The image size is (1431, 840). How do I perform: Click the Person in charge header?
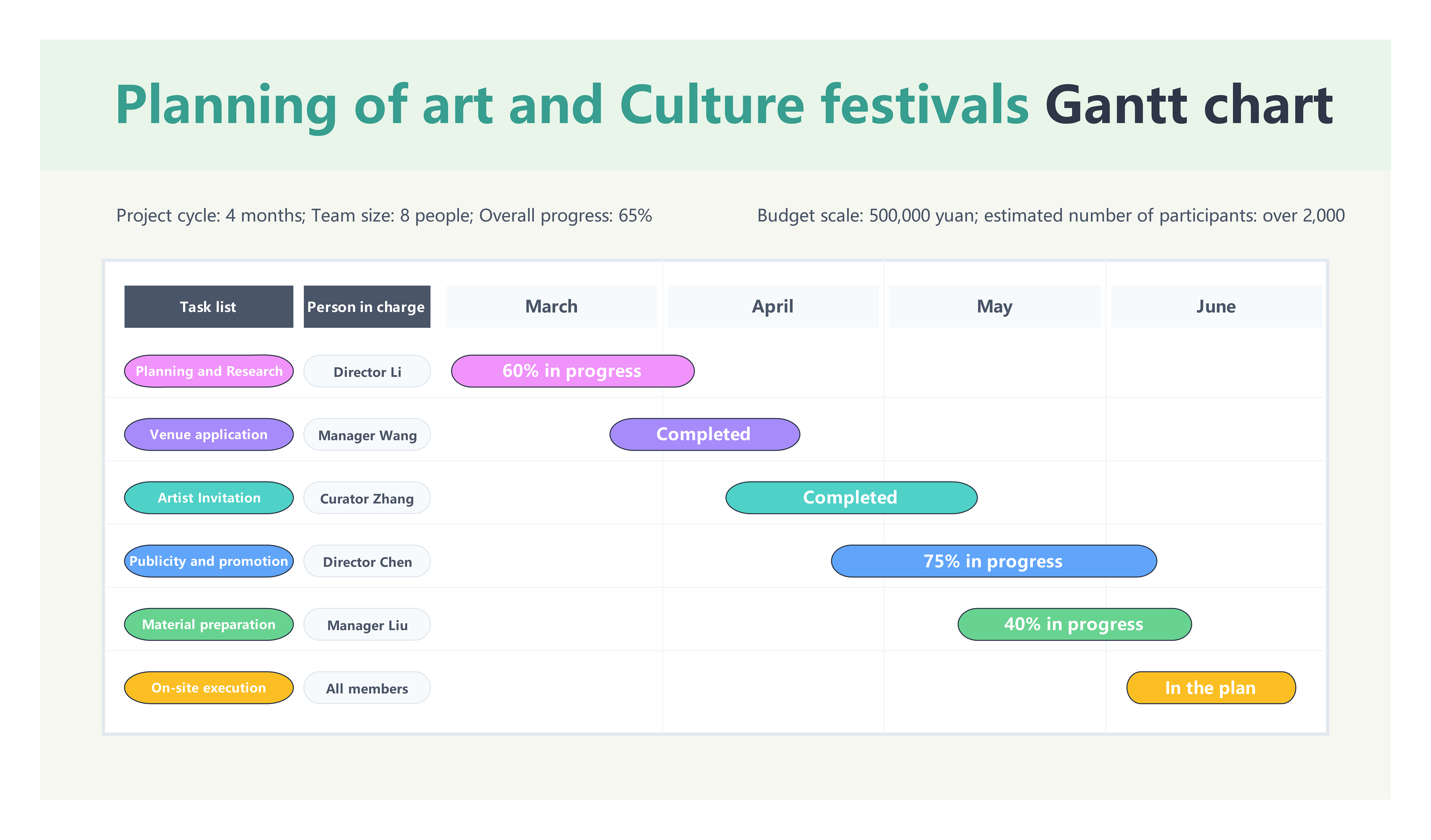pos(367,307)
